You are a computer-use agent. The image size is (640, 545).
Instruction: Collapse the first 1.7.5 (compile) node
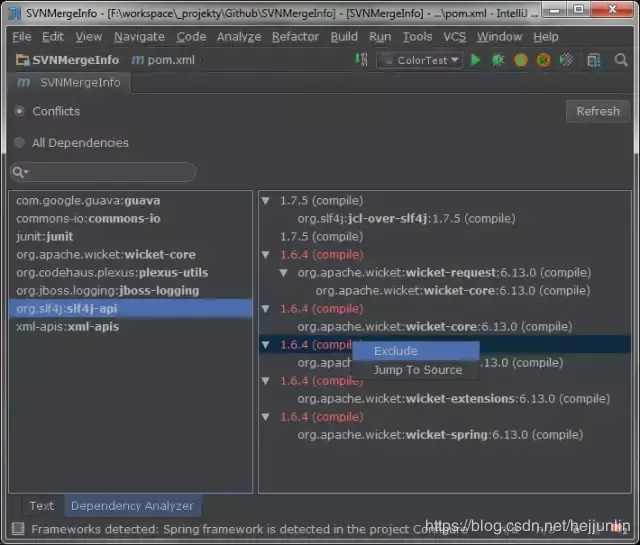pos(265,200)
